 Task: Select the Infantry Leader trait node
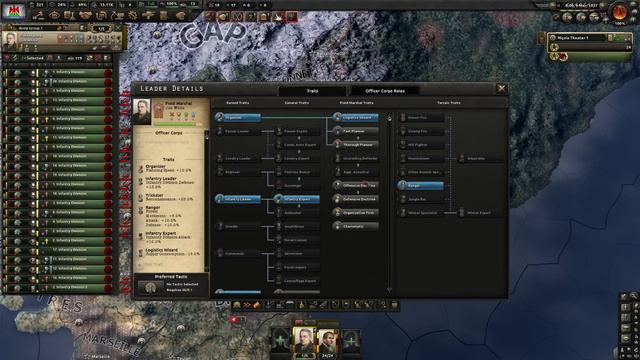click(238, 199)
